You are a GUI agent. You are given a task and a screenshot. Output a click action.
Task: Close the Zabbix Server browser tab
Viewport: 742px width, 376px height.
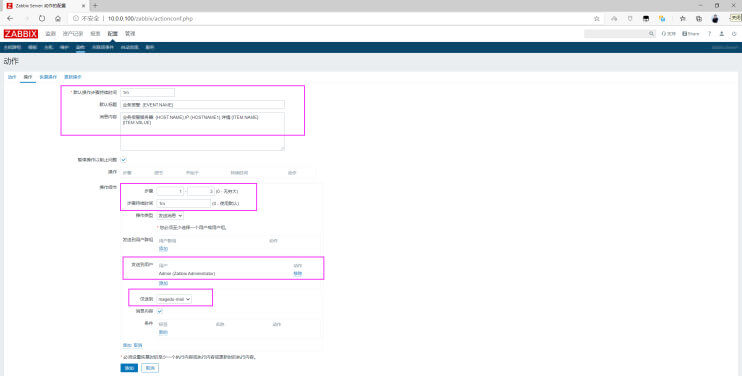pos(83,6)
